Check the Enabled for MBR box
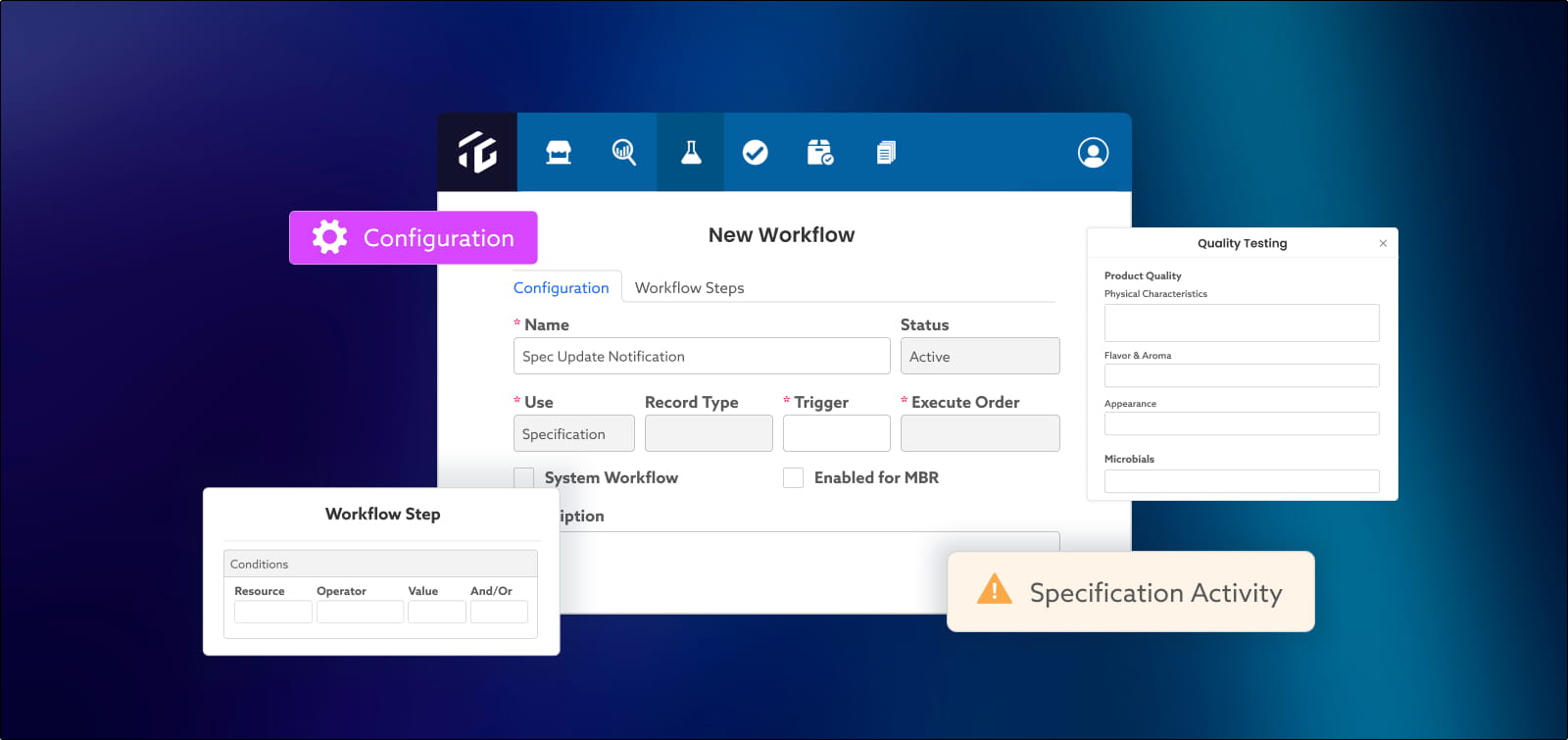The height and width of the screenshot is (740, 1568). click(793, 477)
